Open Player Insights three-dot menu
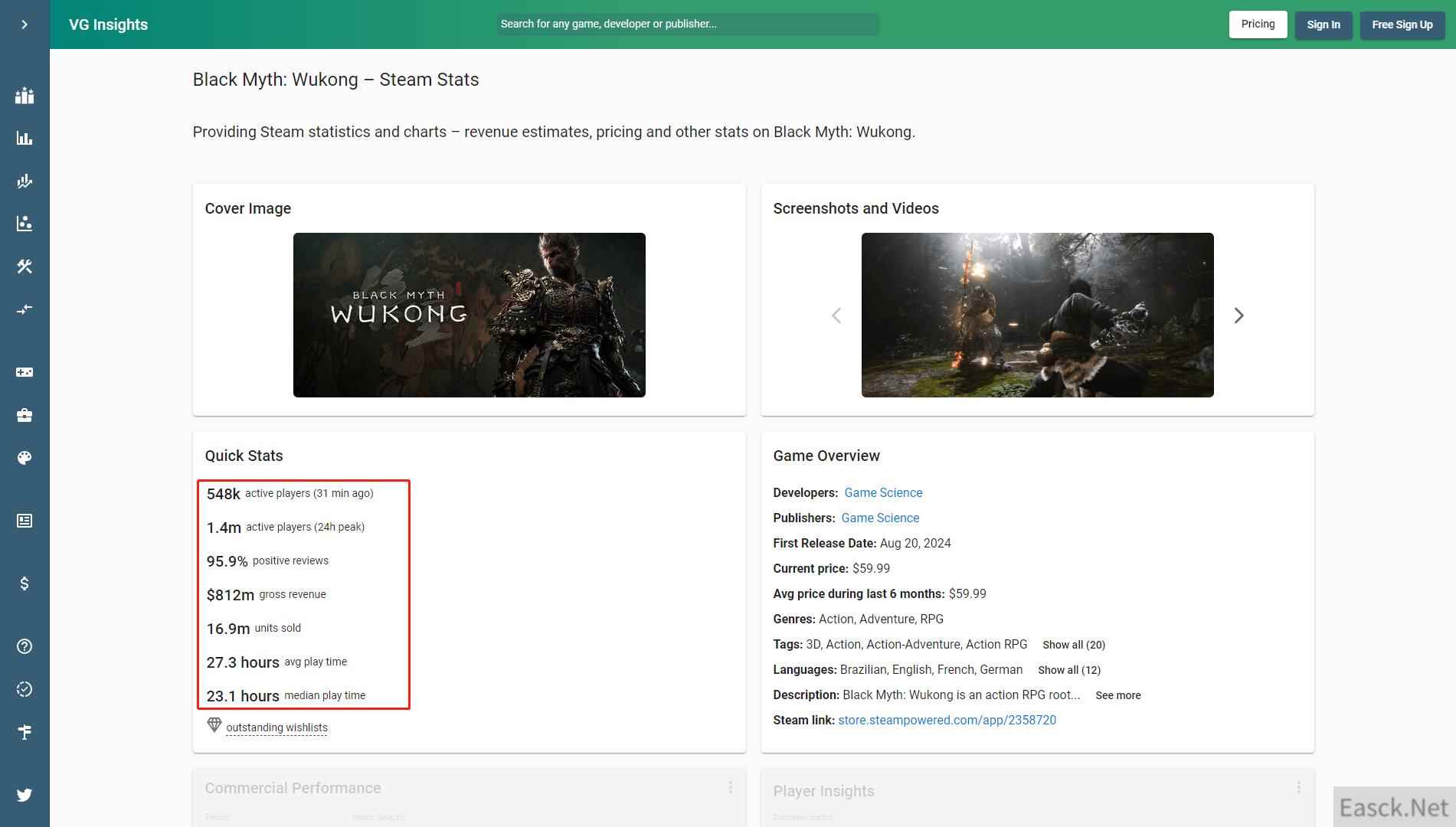Viewport: 1456px width, 827px height. pyautogui.click(x=1299, y=787)
